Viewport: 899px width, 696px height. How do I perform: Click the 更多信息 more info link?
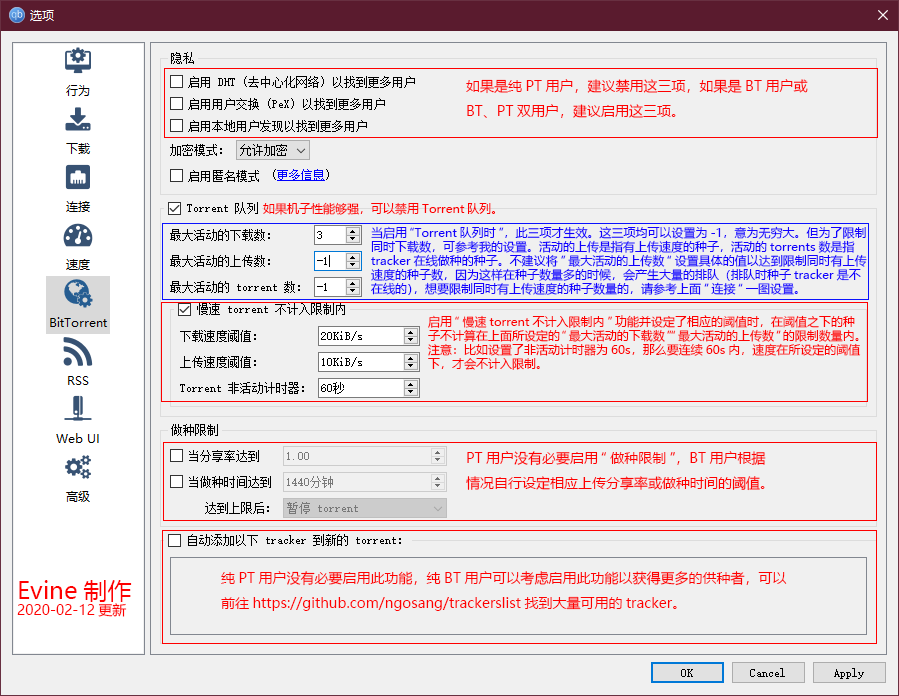pos(300,175)
